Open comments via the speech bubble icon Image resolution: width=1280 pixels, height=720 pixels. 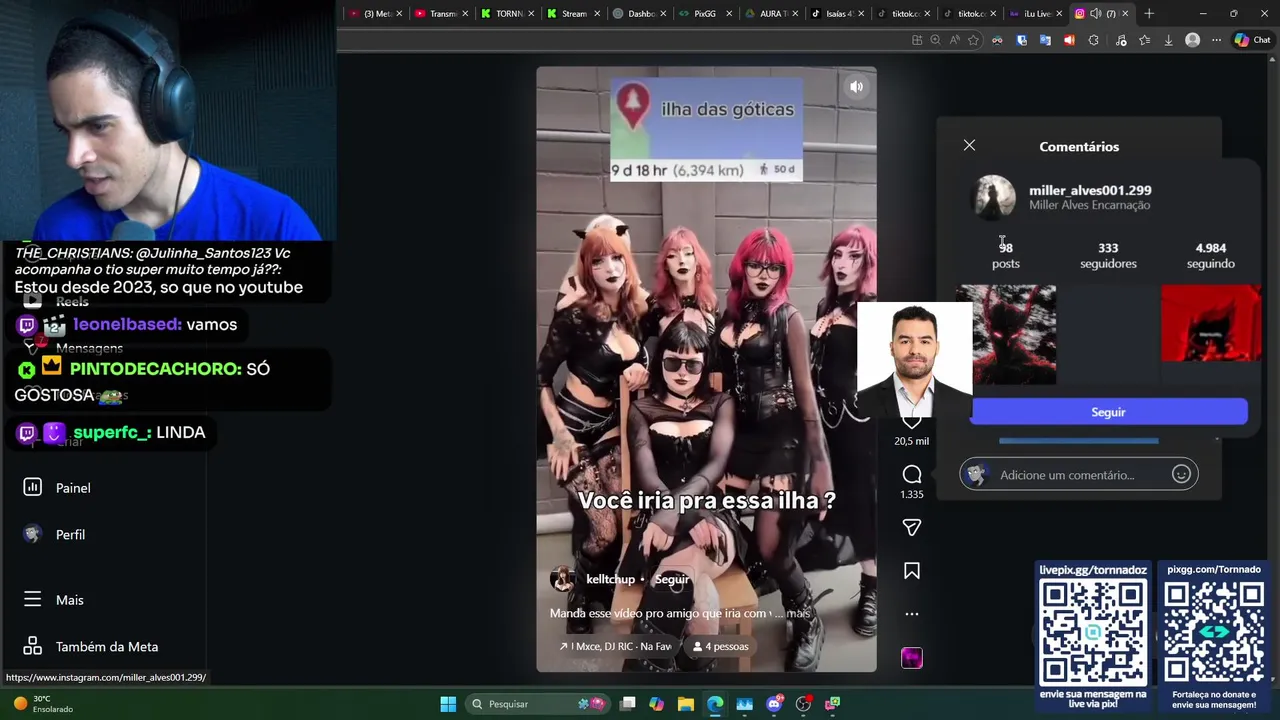912,474
